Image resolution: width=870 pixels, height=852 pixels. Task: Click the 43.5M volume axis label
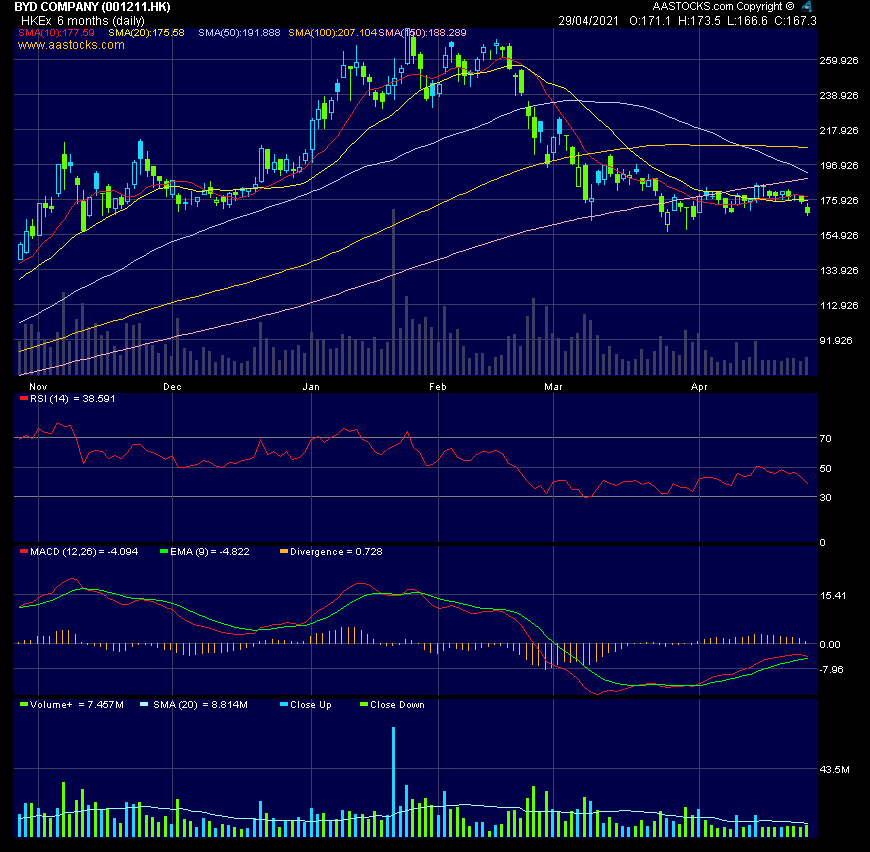pos(834,769)
